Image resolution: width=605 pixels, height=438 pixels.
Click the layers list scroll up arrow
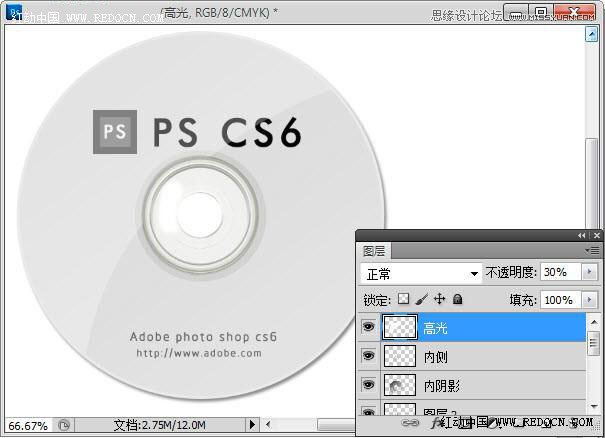594,321
